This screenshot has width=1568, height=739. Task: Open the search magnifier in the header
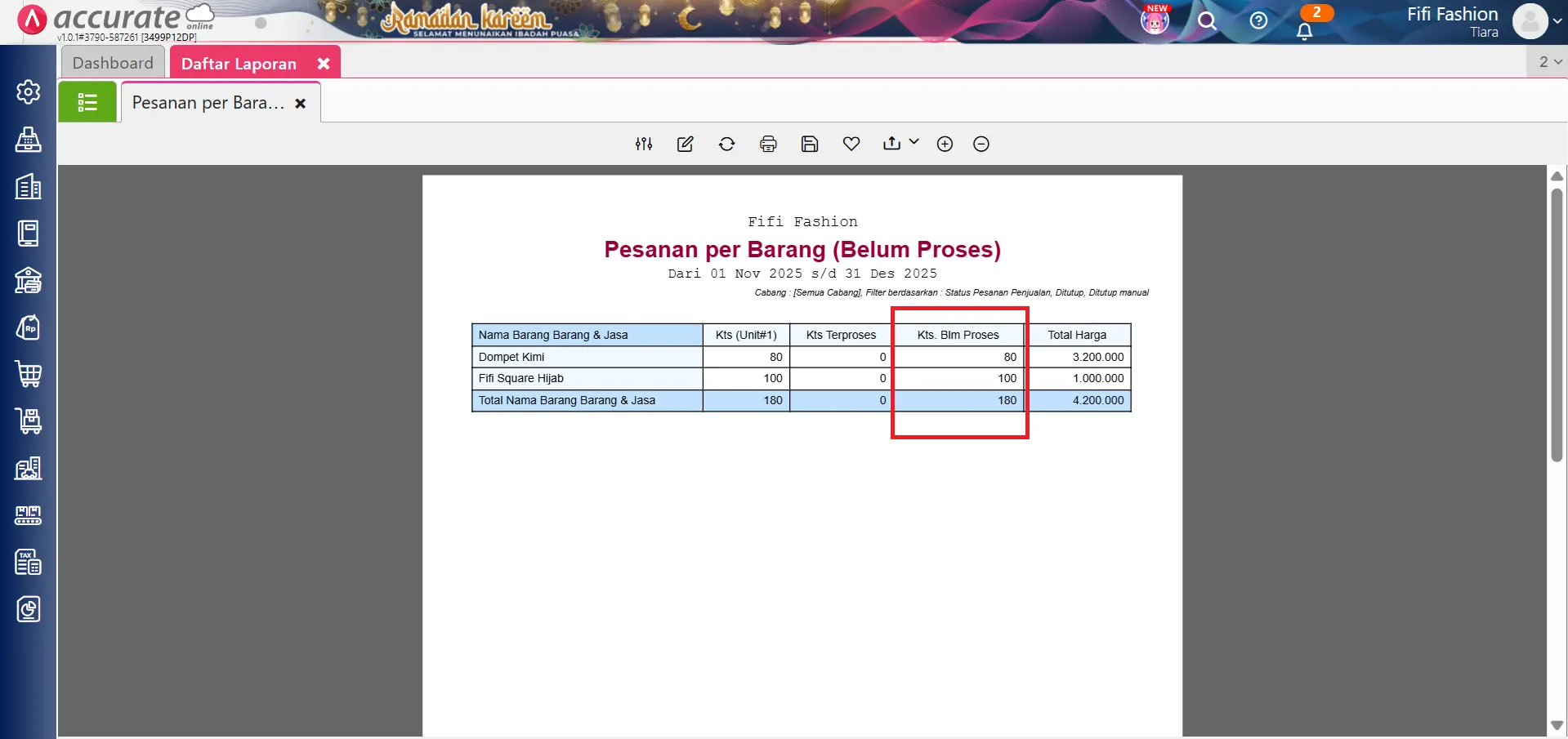tap(1207, 21)
